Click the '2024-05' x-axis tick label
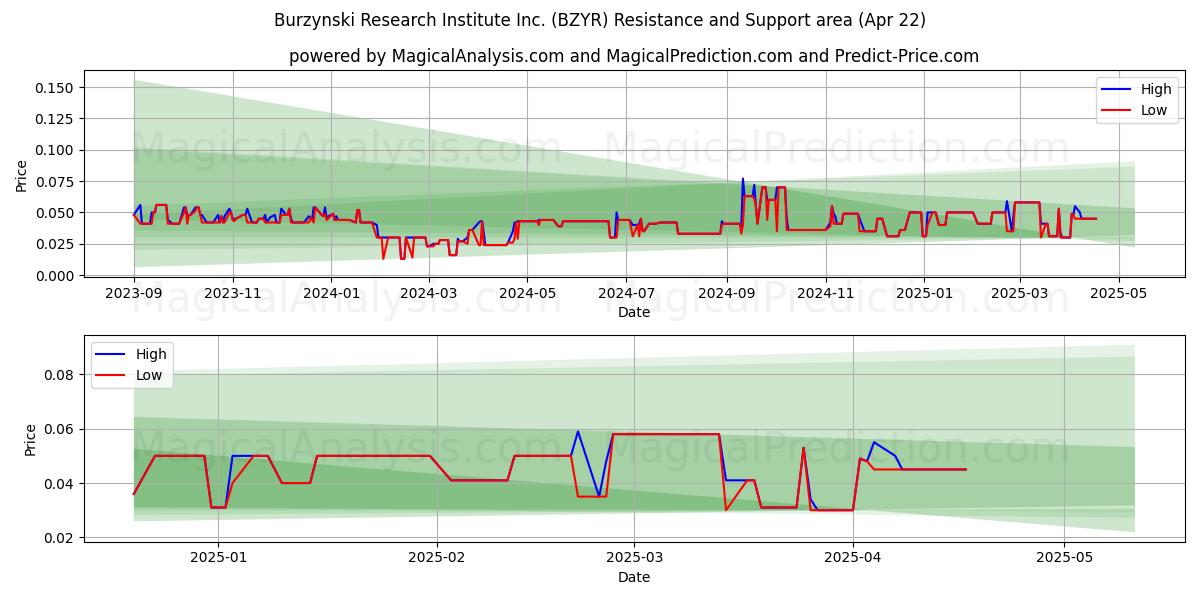This screenshot has height=600, width=1200. click(527, 294)
